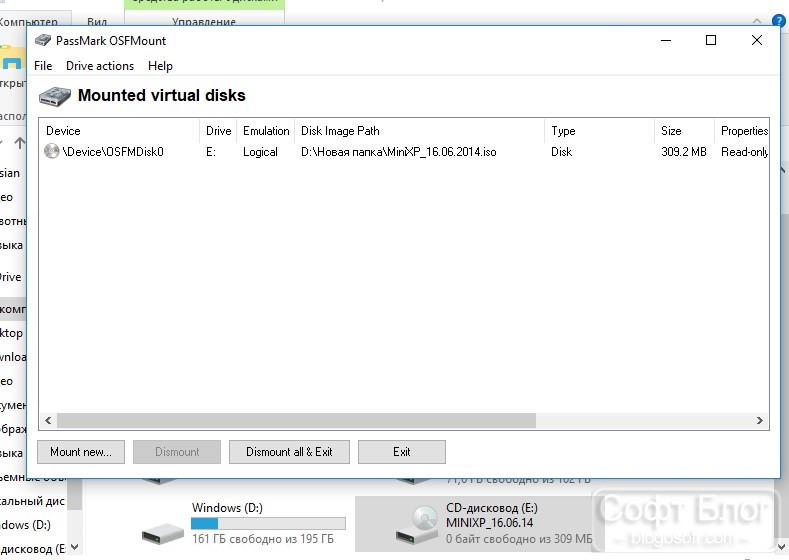The width and height of the screenshot is (789, 560).
Task: Click the Mounted virtual disks drive icon
Action: tap(55, 96)
